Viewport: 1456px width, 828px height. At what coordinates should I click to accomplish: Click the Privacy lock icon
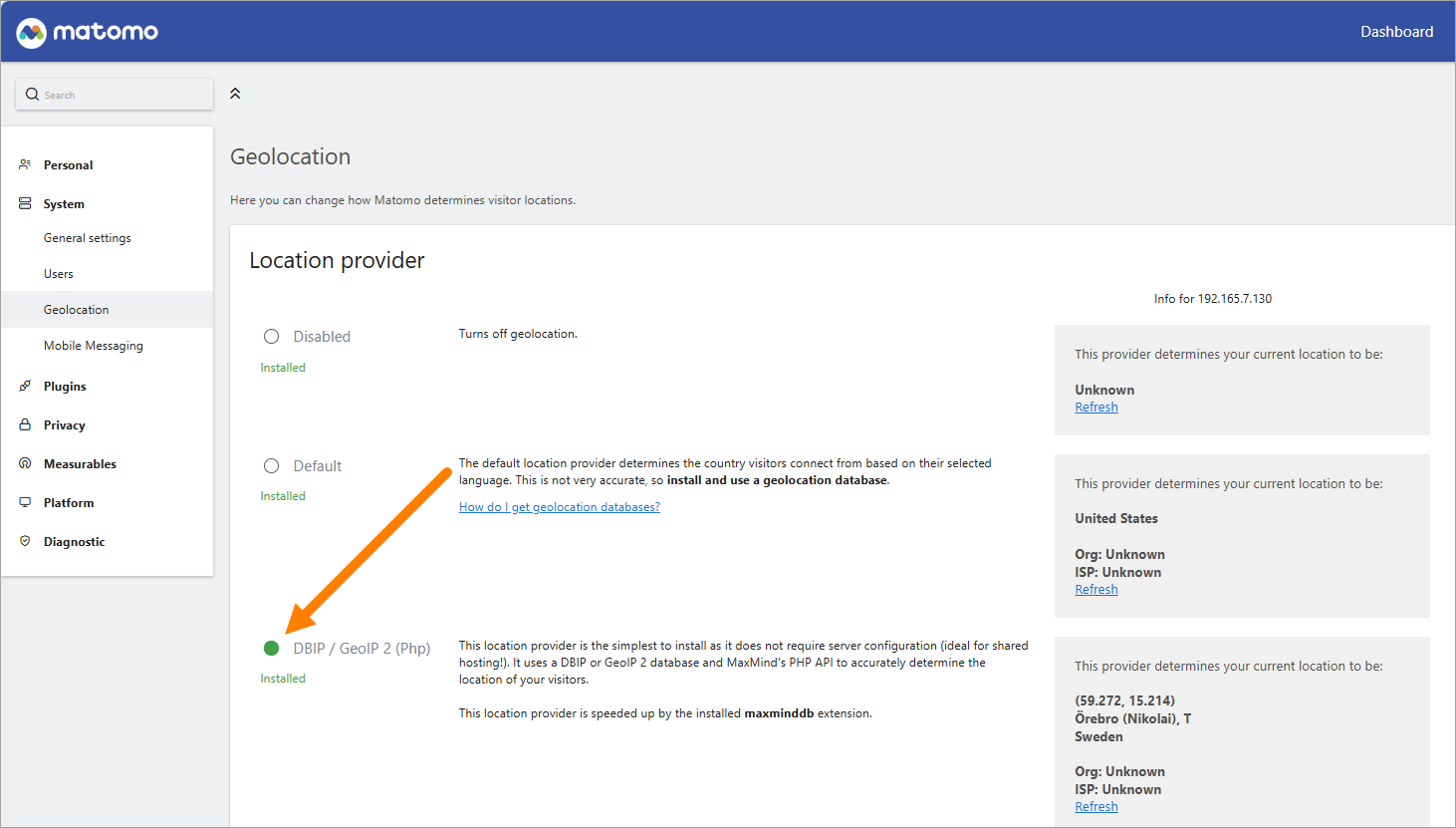[25, 424]
